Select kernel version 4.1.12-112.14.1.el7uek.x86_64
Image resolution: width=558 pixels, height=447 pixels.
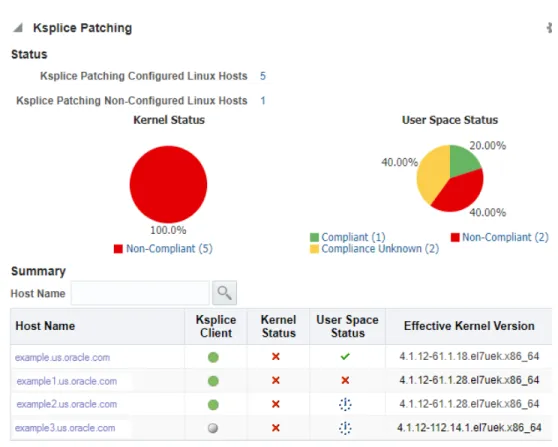tap(469, 427)
